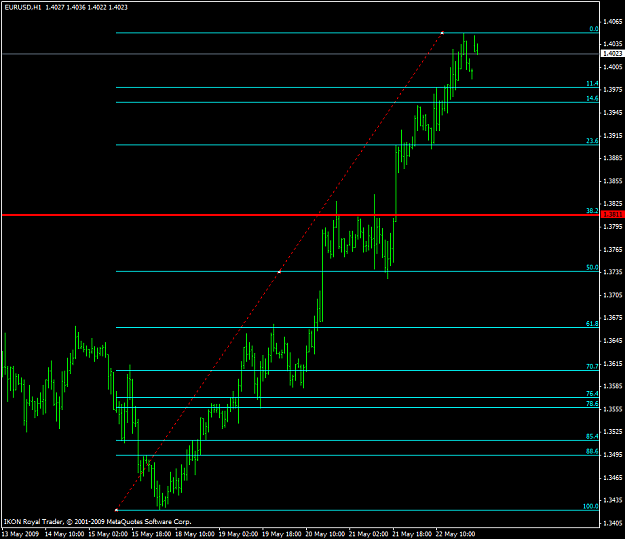The height and width of the screenshot is (539, 625).
Task: Click the 1.3855 price axis value
Action: [x=613, y=181]
